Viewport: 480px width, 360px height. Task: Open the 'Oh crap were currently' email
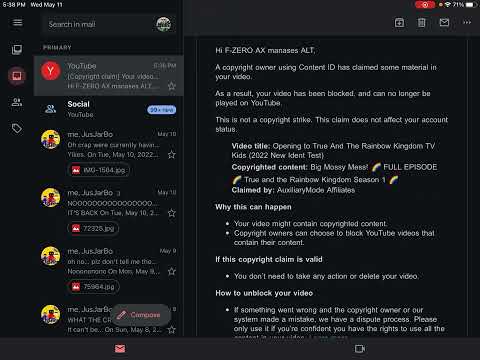[x=108, y=153]
